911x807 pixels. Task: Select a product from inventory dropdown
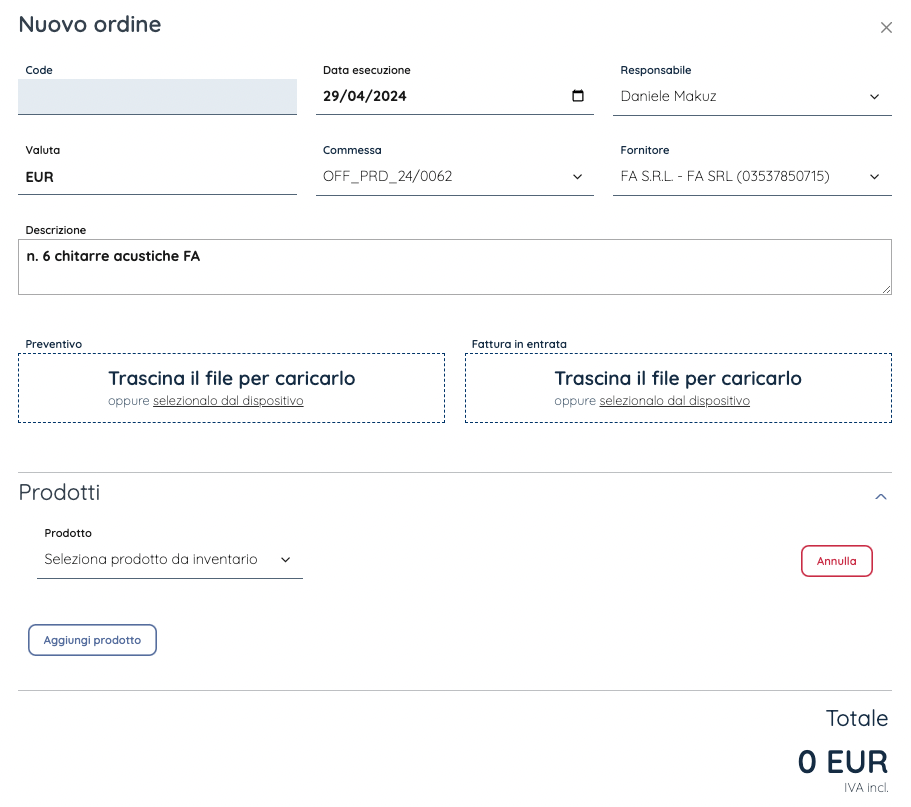point(169,560)
